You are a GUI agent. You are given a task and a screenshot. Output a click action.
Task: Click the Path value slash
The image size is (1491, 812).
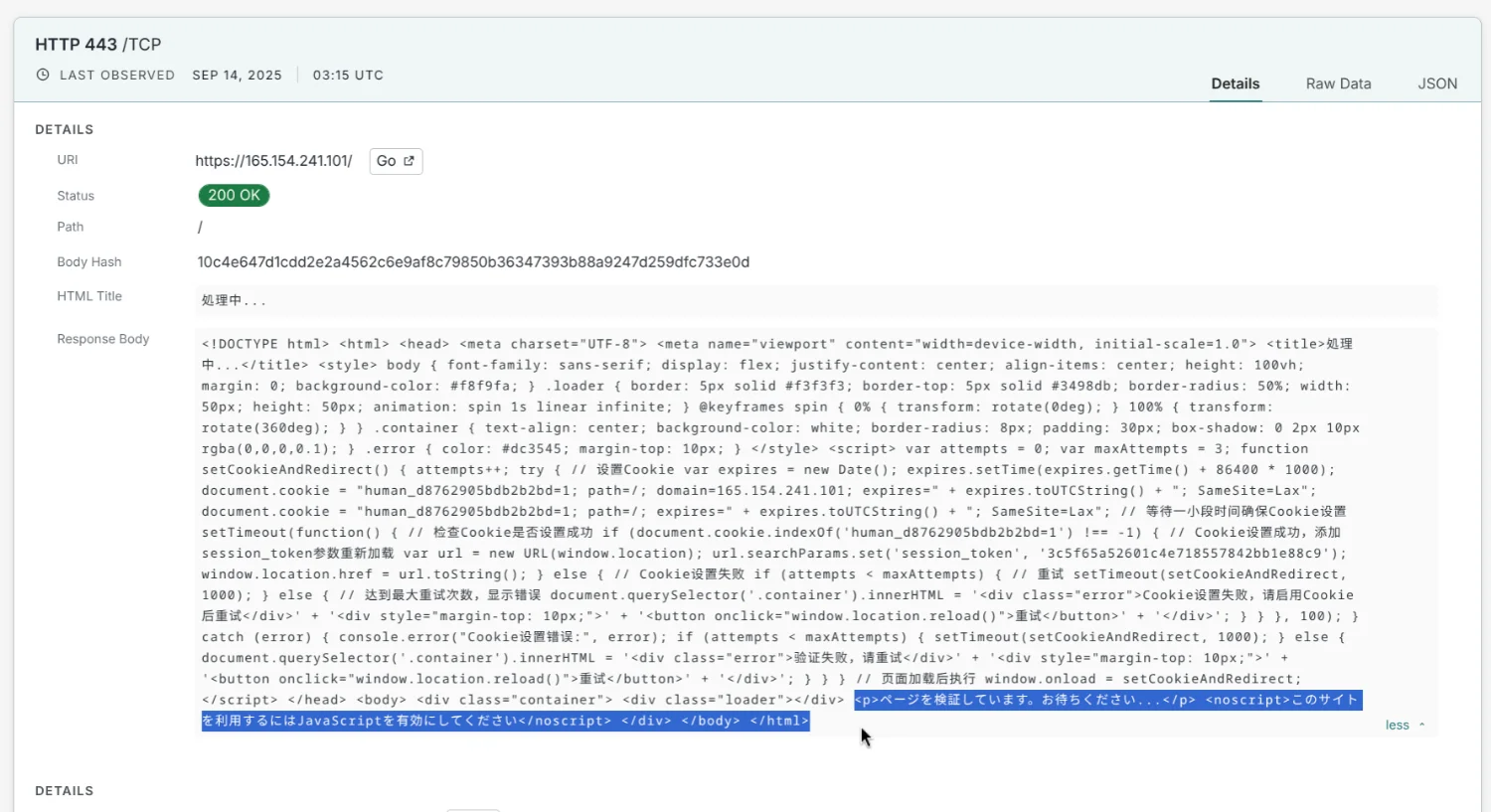coord(200,228)
